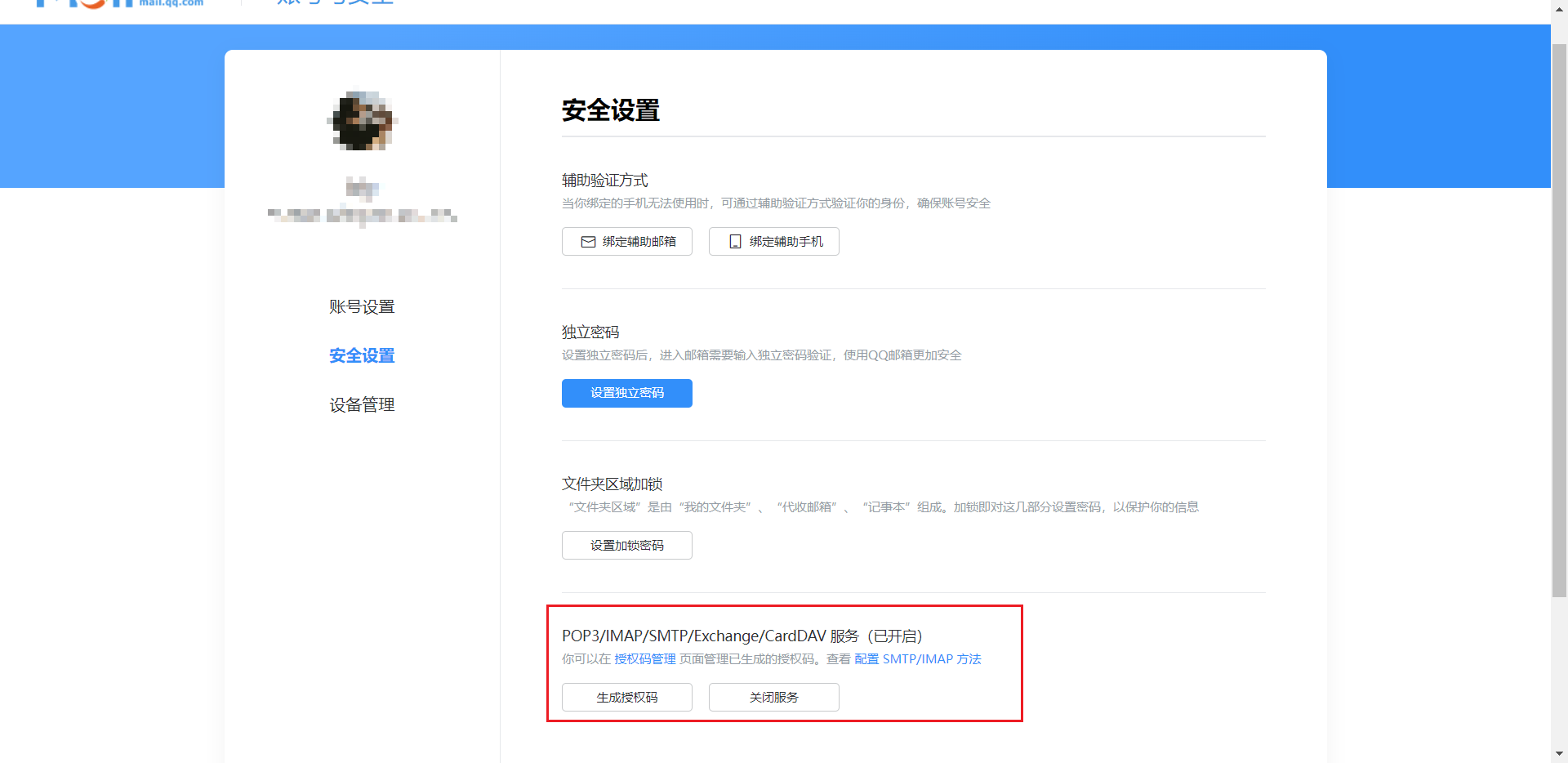Click the POP3/IMAP/SMTP/Exchange/CardDAV 服务 title
The image size is (1568, 763).
(x=742, y=636)
